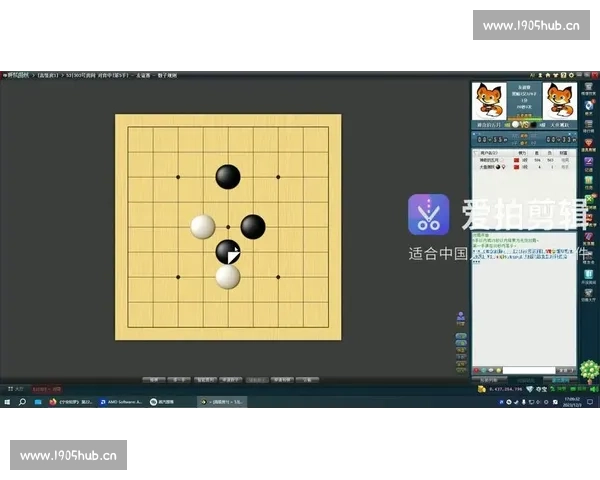Image resolution: width=600 pixels, height=480 pixels.
Task: Click the third button below the board
Action: [x=205, y=380]
